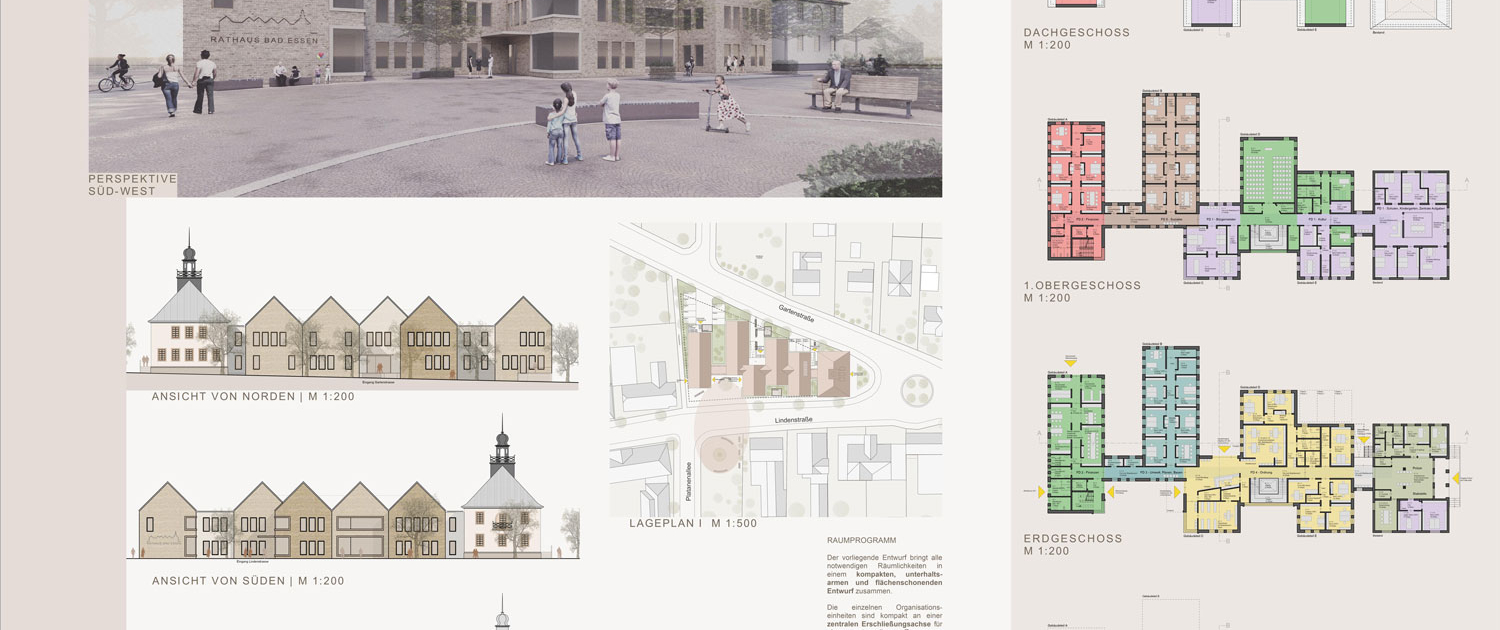The width and height of the screenshot is (1500, 630).
Task: Click the LAGEPLAN M 1:500 title
Action: [x=692, y=524]
